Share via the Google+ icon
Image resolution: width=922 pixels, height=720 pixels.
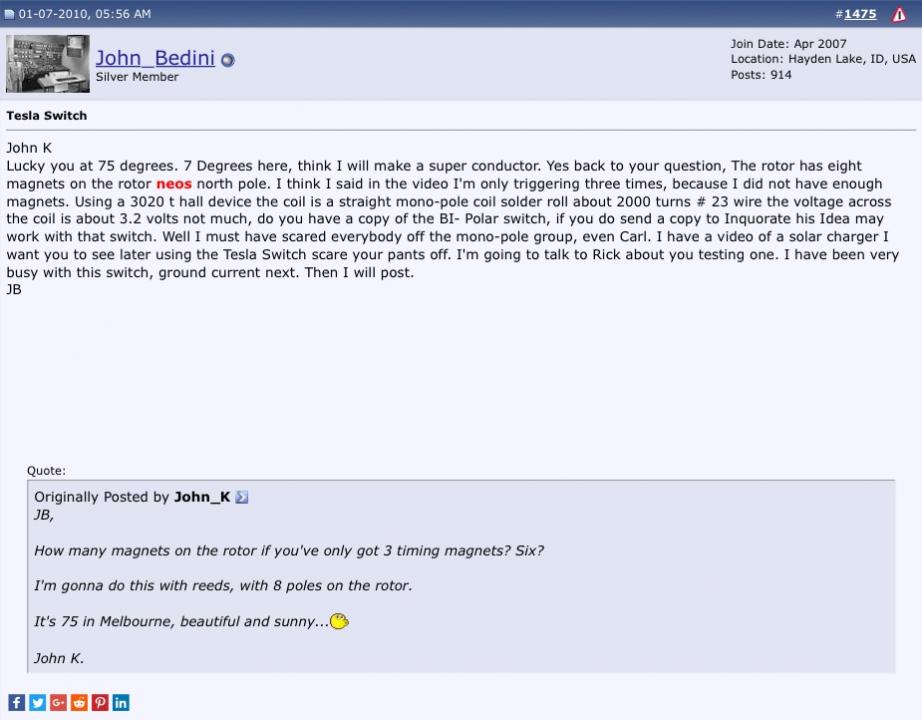tap(58, 702)
